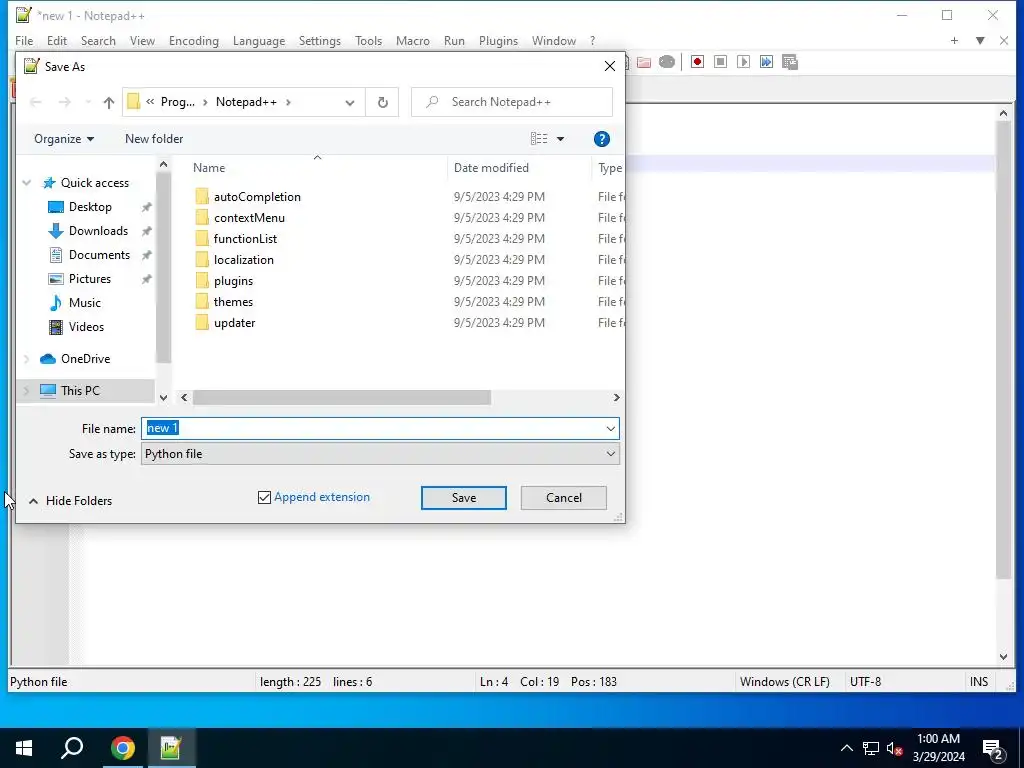The image size is (1024, 768).
Task: Click the dialog's back navigation arrow
Action: pyautogui.click(x=36, y=102)
